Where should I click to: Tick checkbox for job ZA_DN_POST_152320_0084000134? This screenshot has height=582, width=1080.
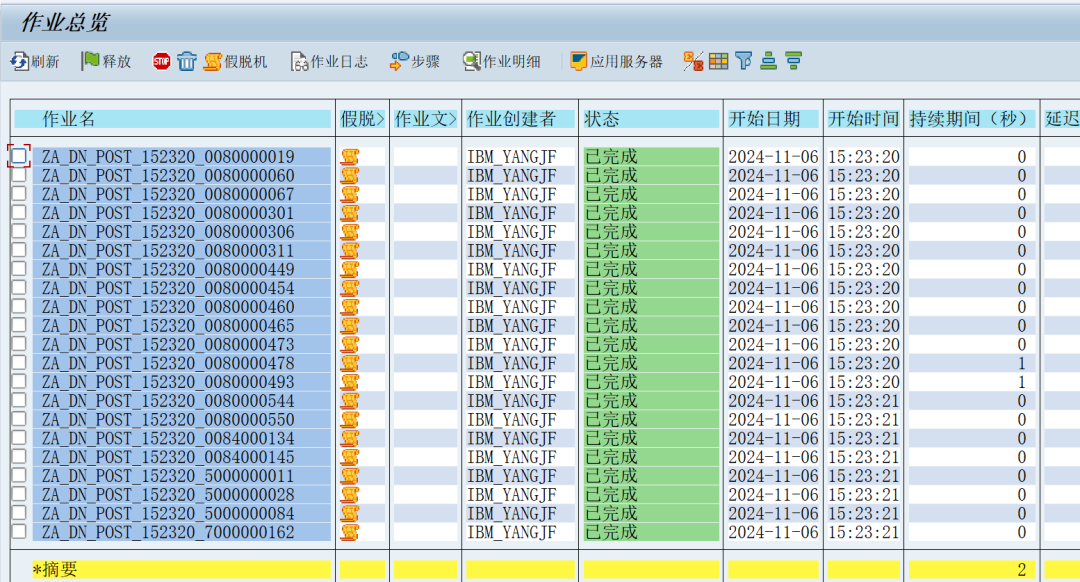(x=19, y=437)
